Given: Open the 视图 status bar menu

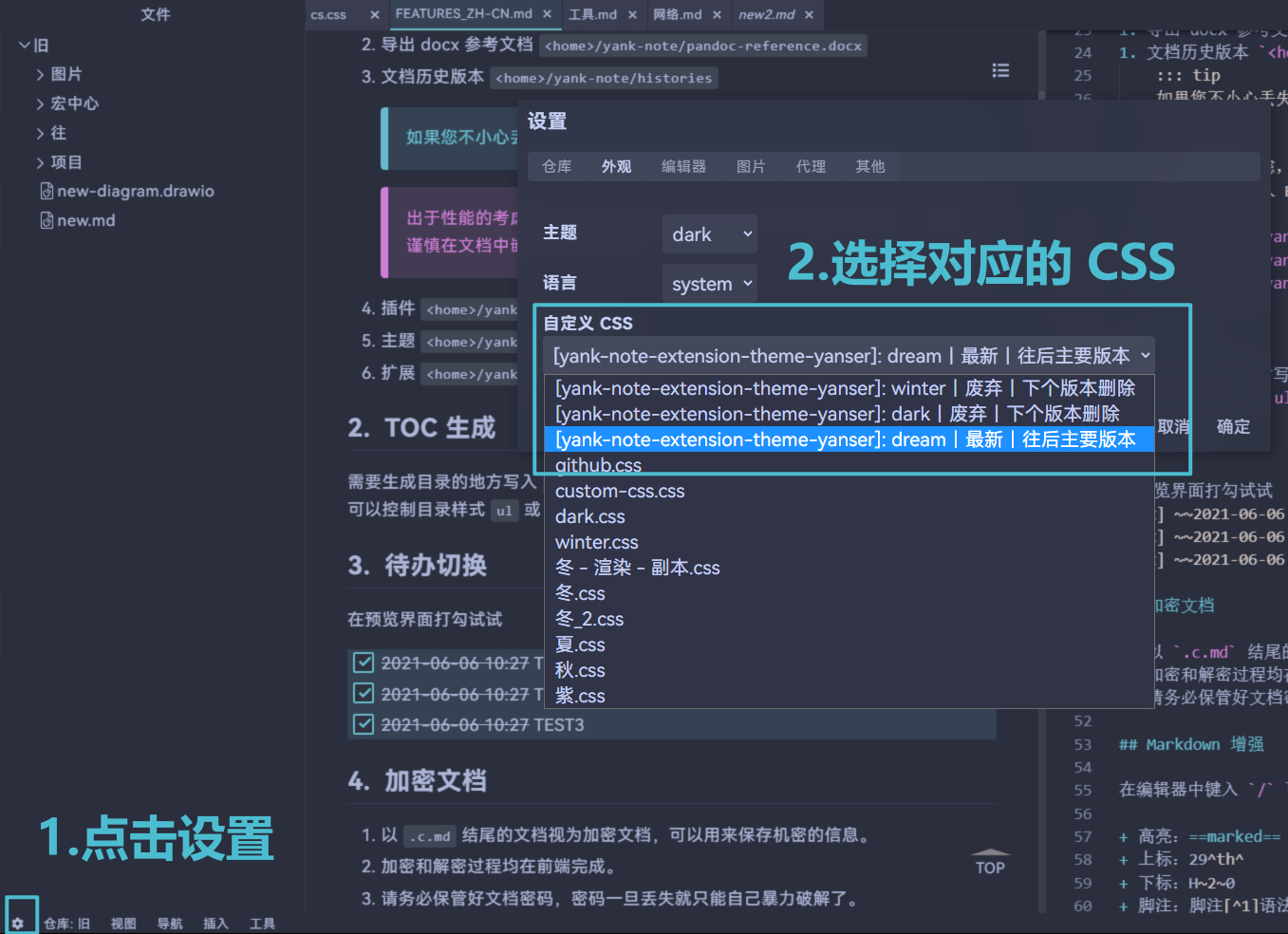Looking at the screenshot, I should (123, 924).
